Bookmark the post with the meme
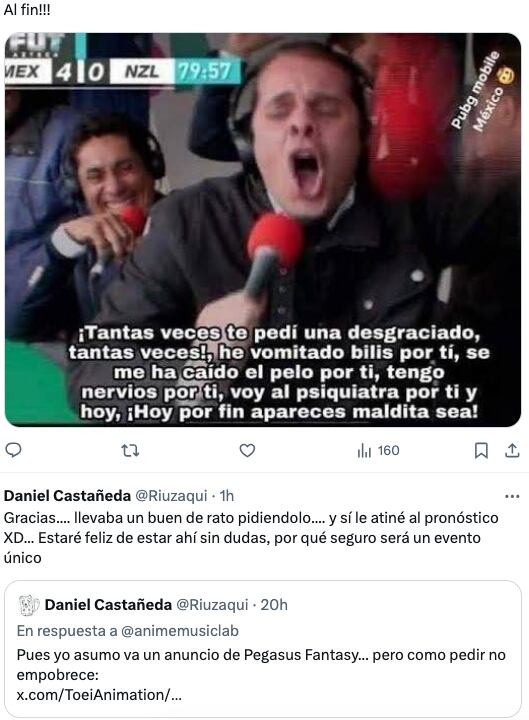Screen dimensions: 529x720 coord(481,450)
